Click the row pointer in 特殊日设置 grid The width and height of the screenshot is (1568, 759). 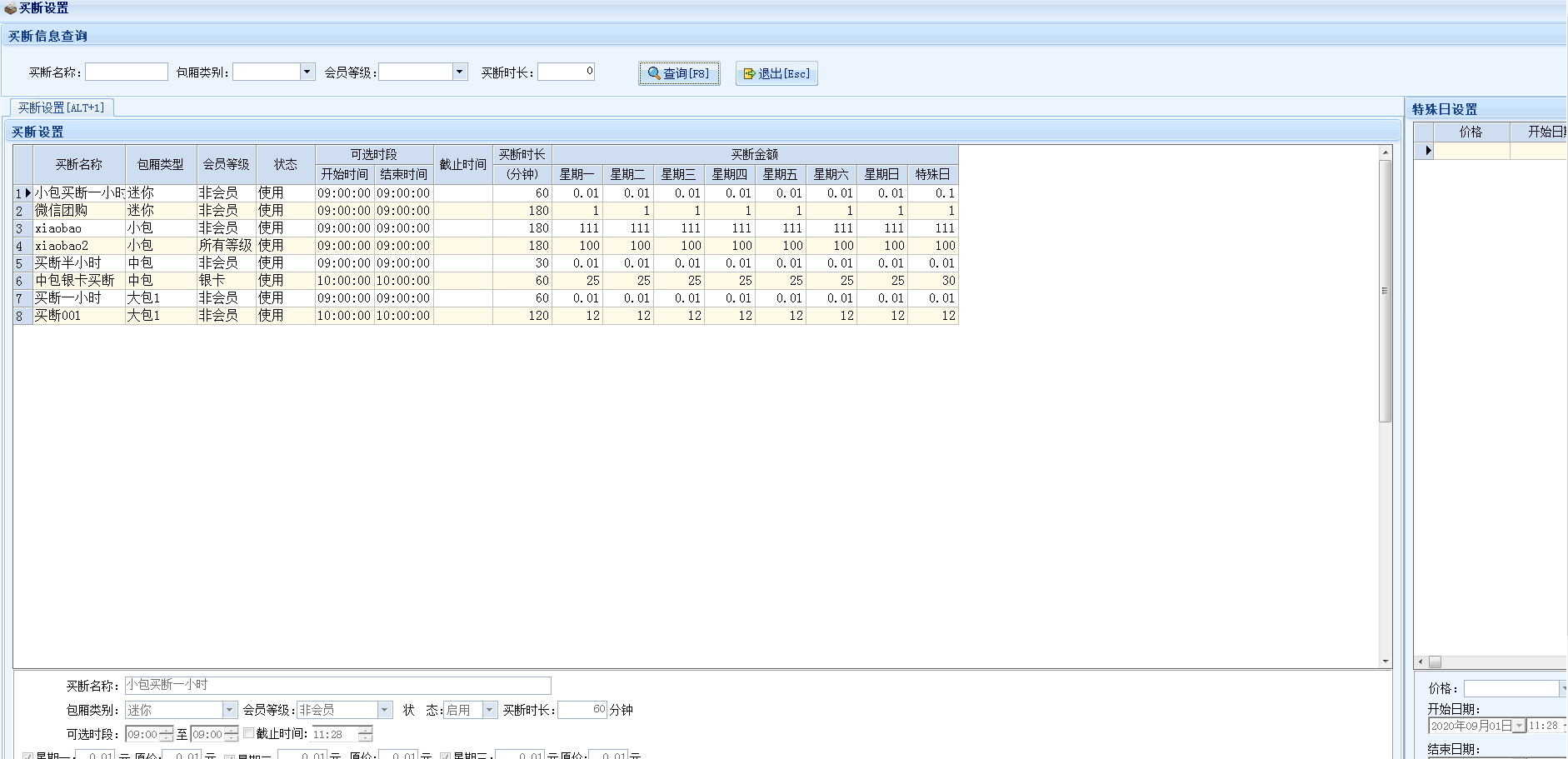[x=1427, y=151]
